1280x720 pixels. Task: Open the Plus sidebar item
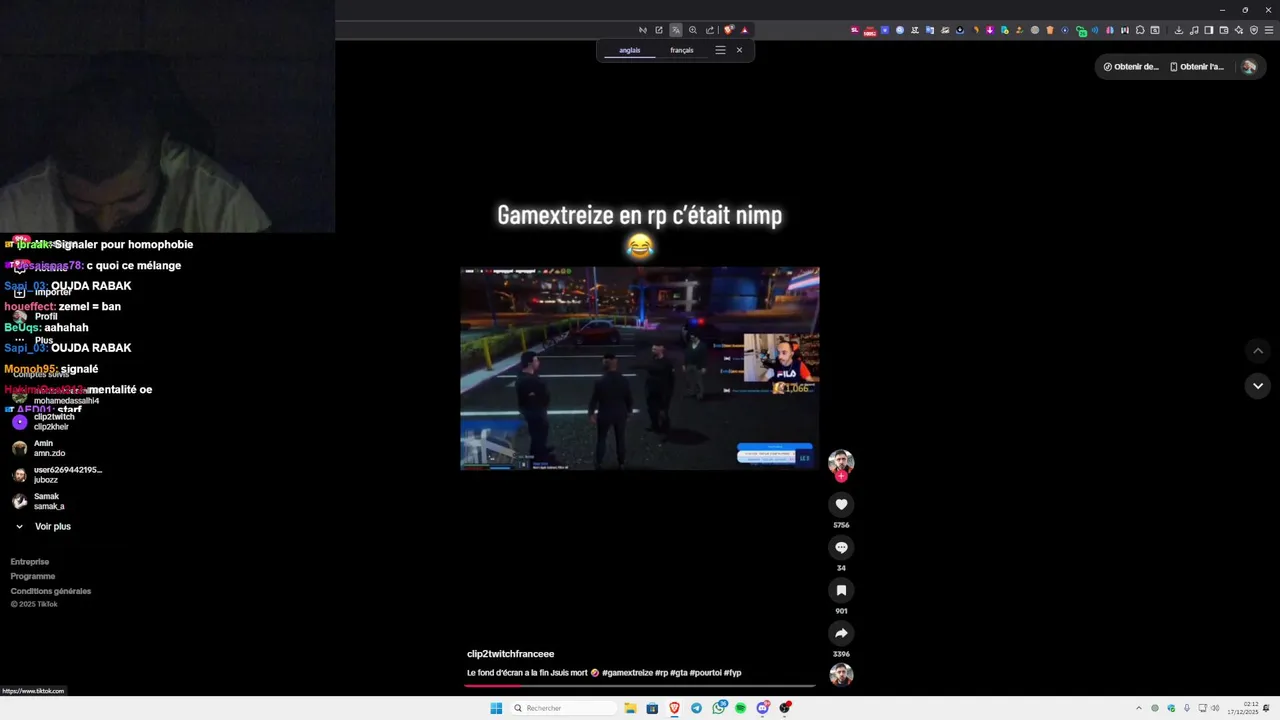pos(34,340)
